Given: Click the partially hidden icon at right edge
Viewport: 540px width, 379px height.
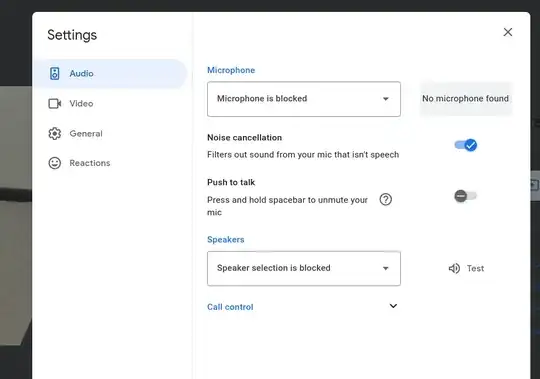Looking at the screenshot, I should point(534,185).
